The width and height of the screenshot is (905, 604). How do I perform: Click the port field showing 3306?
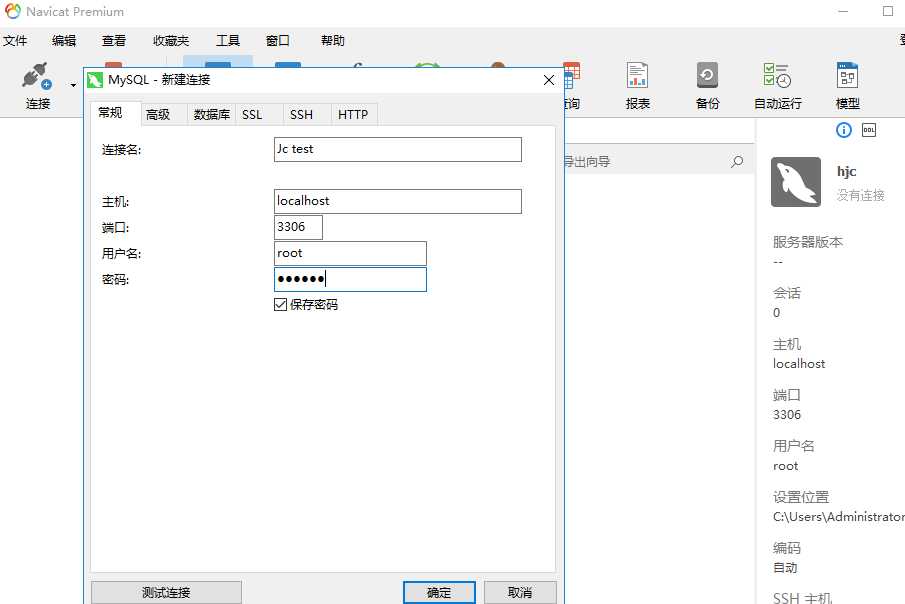pyautogui.click(x=298, y=227)
